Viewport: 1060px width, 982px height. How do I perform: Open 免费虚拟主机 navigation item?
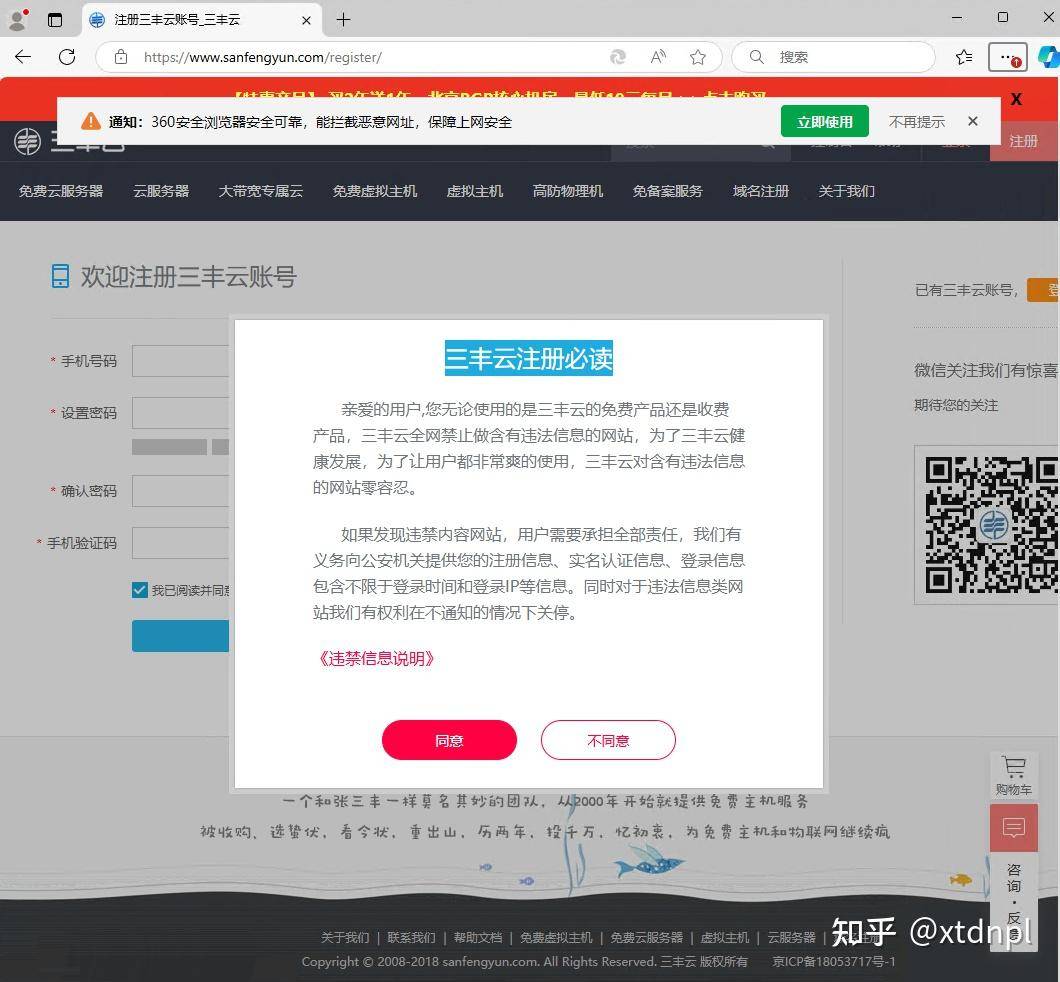375,191
